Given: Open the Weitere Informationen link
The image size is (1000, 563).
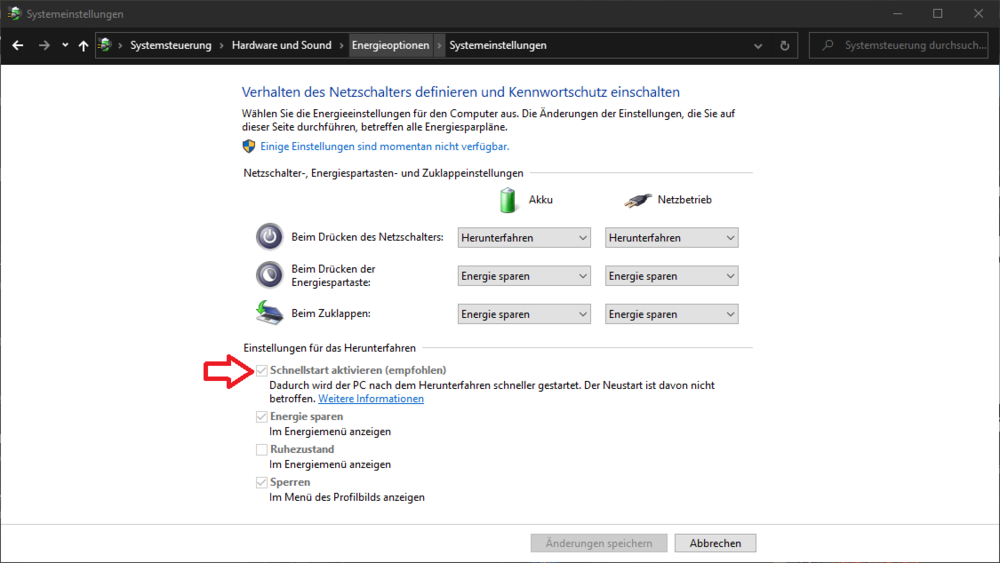Looking at the screenshot, I should pyautogui.click(x=371, y=399).
